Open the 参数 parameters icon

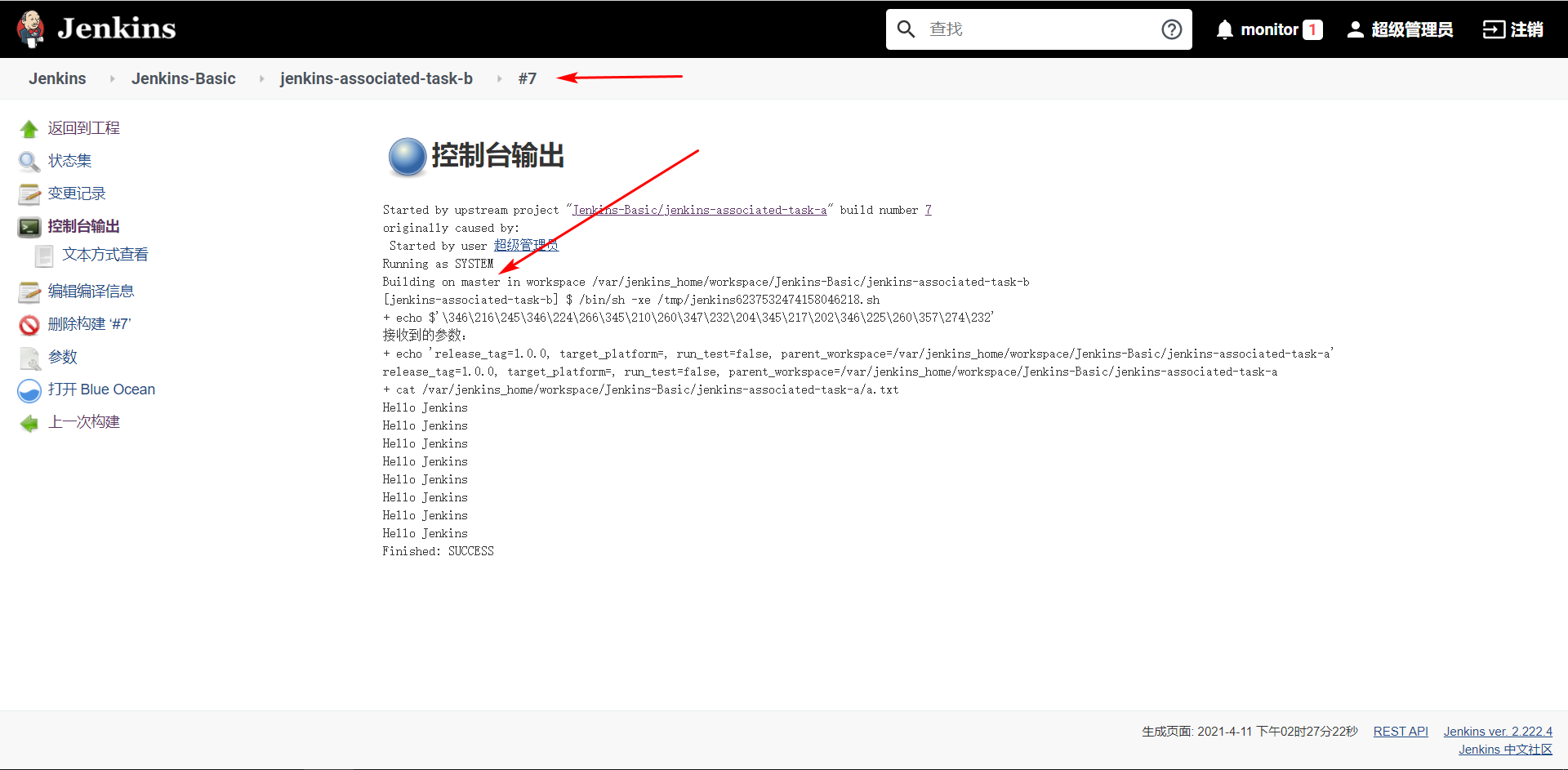[x=29, y=358]
